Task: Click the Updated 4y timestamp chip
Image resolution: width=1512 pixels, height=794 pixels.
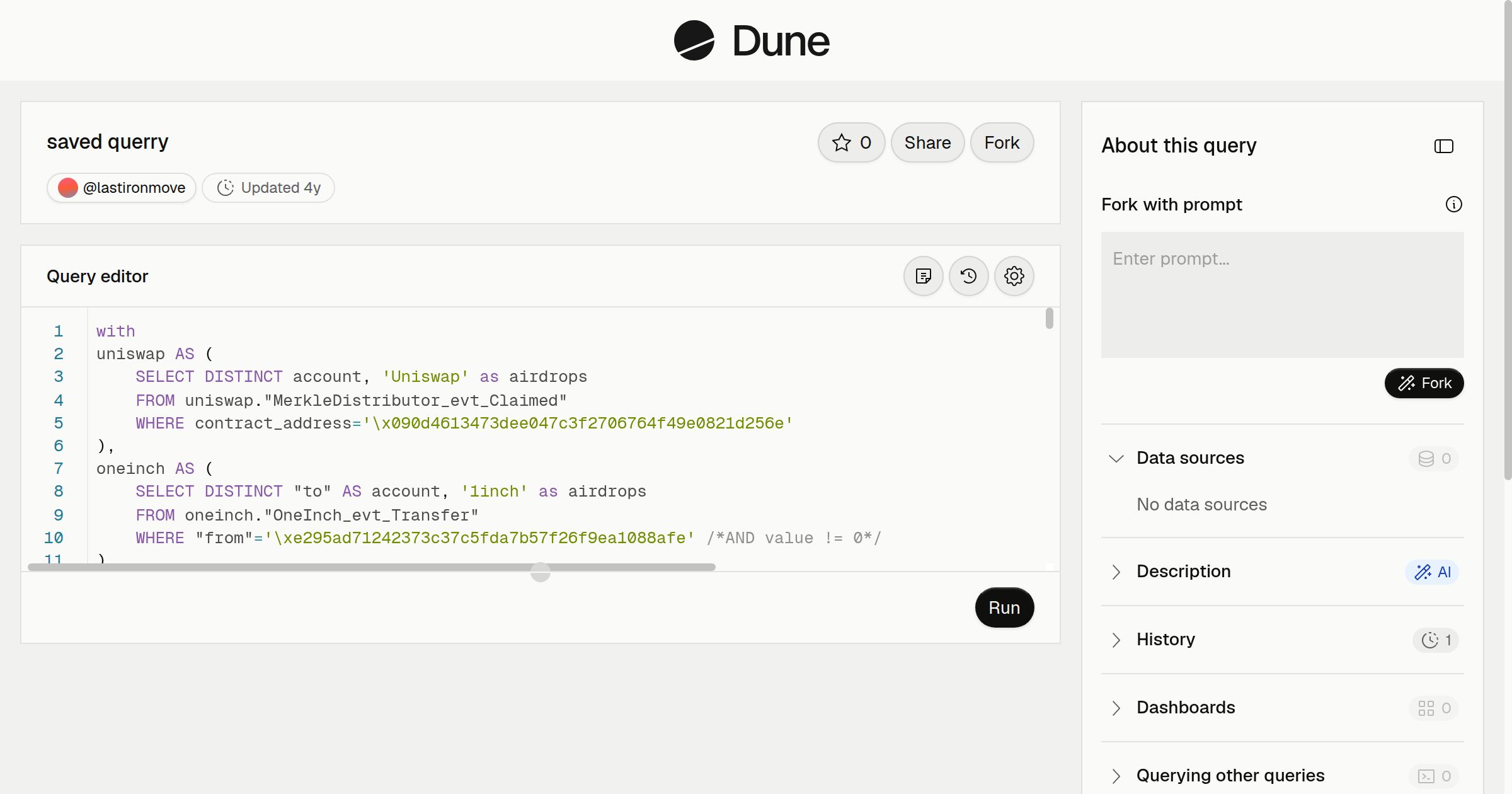Action: click(x=268, y=188)
